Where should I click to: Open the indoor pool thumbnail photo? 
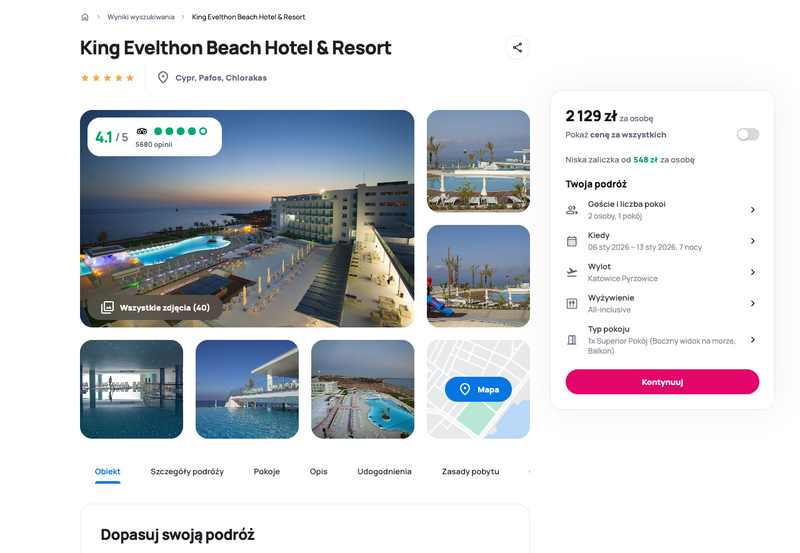pyautogui.click(x=132, y=389)
